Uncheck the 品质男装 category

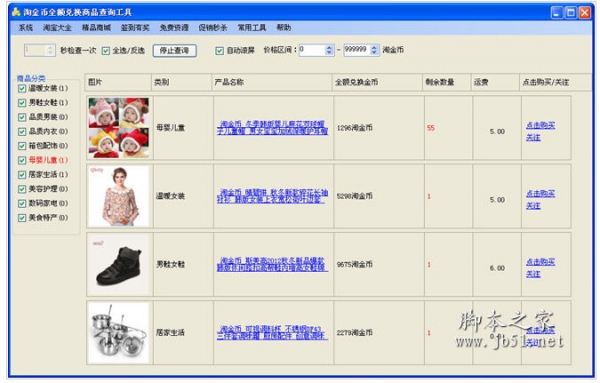(22, 117)
